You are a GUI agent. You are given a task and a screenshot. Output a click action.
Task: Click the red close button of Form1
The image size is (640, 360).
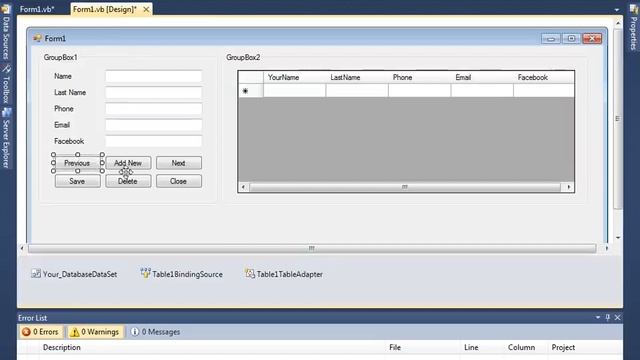(592, 38)
